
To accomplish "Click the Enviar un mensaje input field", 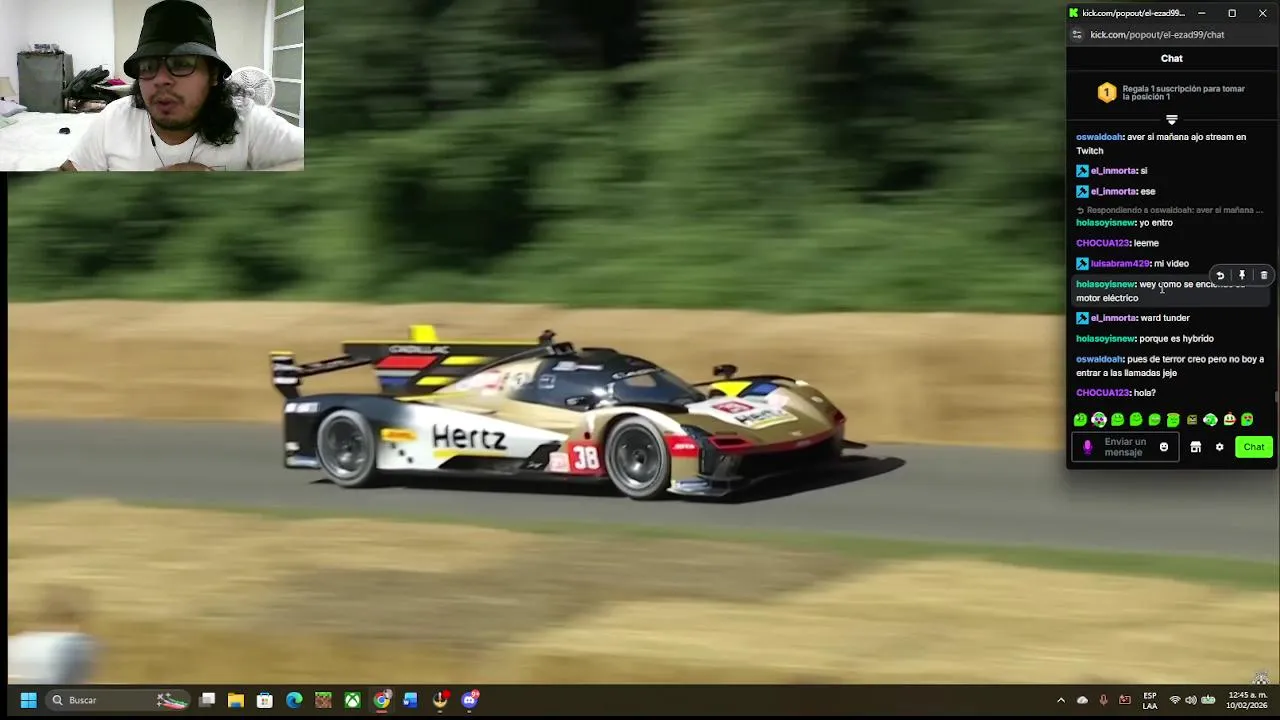I will click(1124, 447).
